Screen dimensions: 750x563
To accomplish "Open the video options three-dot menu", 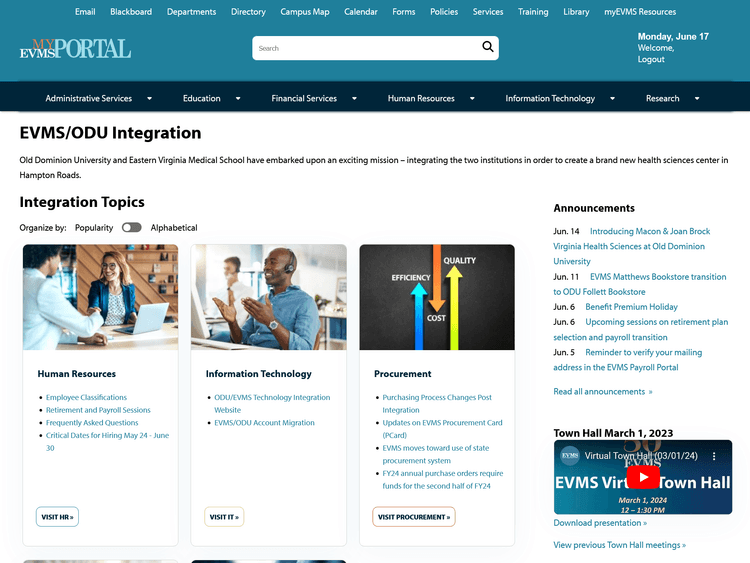I will [714, 456].
